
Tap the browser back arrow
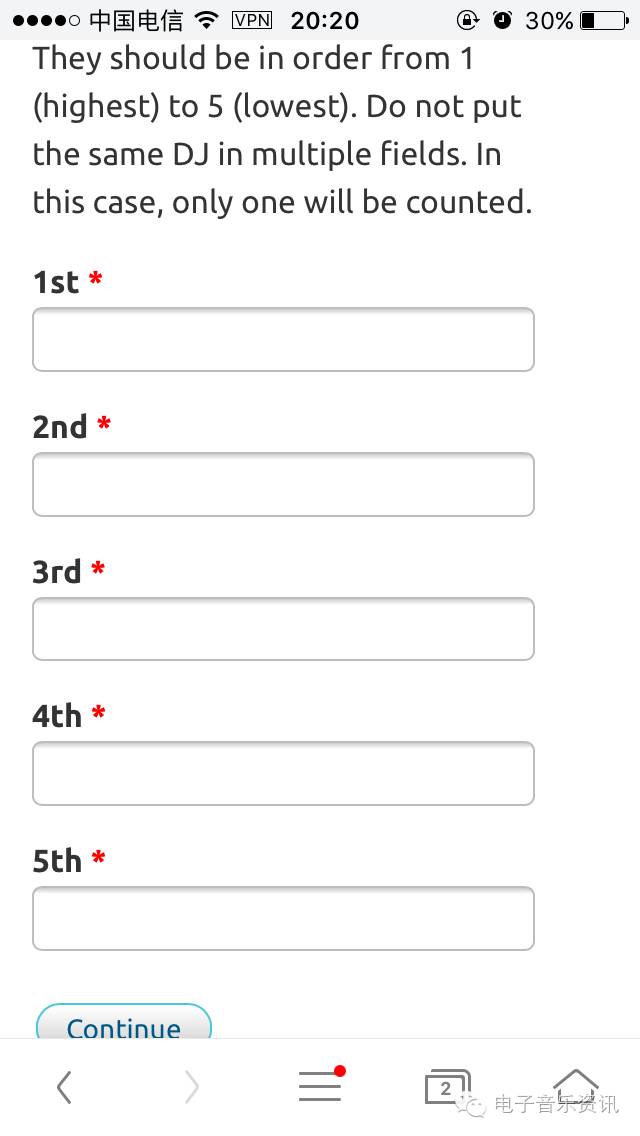point(64,1087)
